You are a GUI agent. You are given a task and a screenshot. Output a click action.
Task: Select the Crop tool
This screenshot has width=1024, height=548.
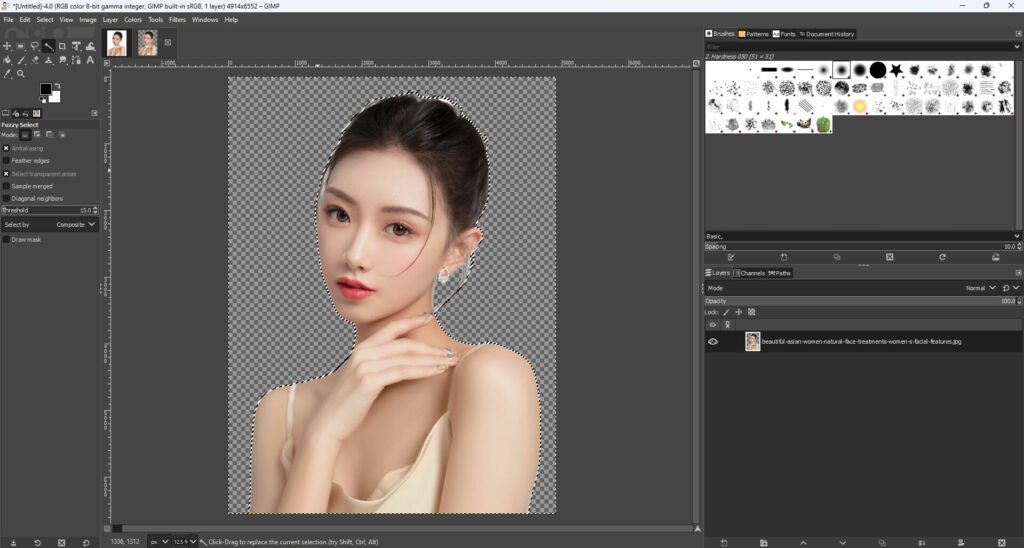62,46
